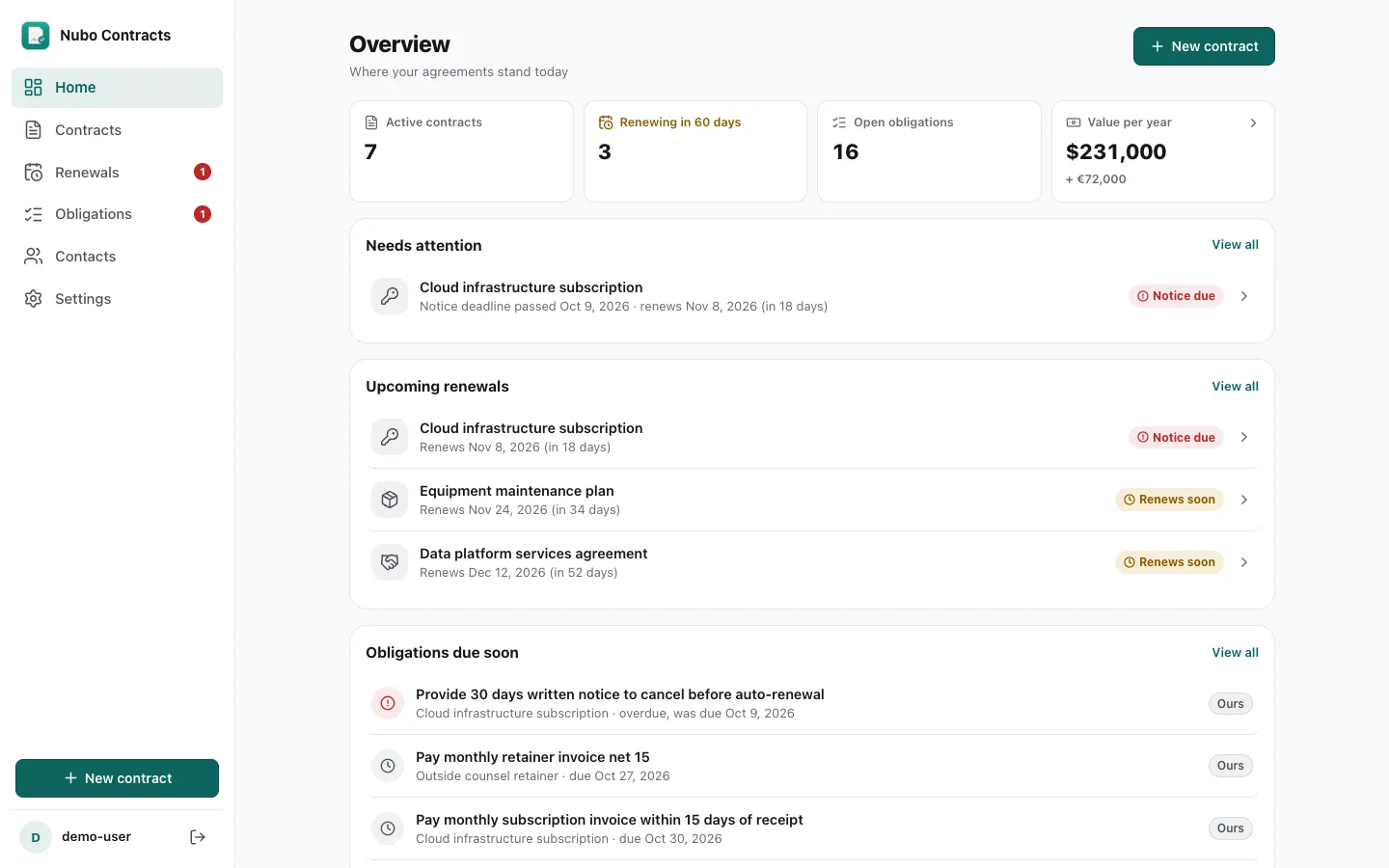Image resolution: width=1389 pixels, height=868 pixels.
Task: Click the clock icon for monthly retainer invoice
Action: click(388, 766)
